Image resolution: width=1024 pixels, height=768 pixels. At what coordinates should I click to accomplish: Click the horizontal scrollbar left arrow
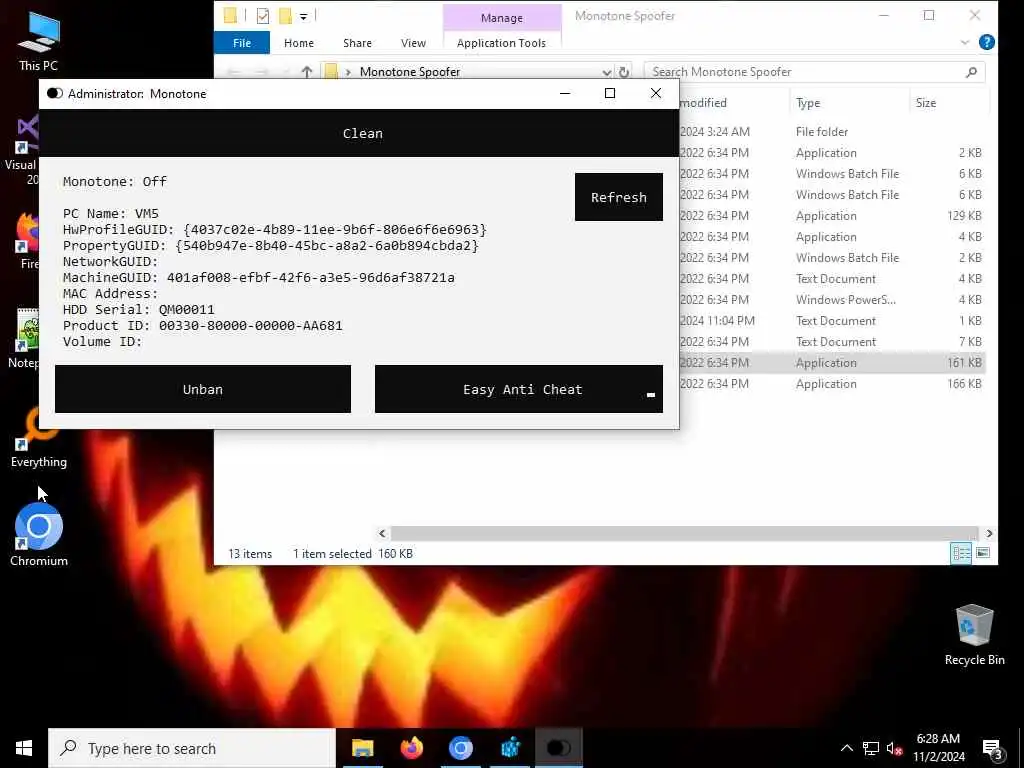coord(383,534)
